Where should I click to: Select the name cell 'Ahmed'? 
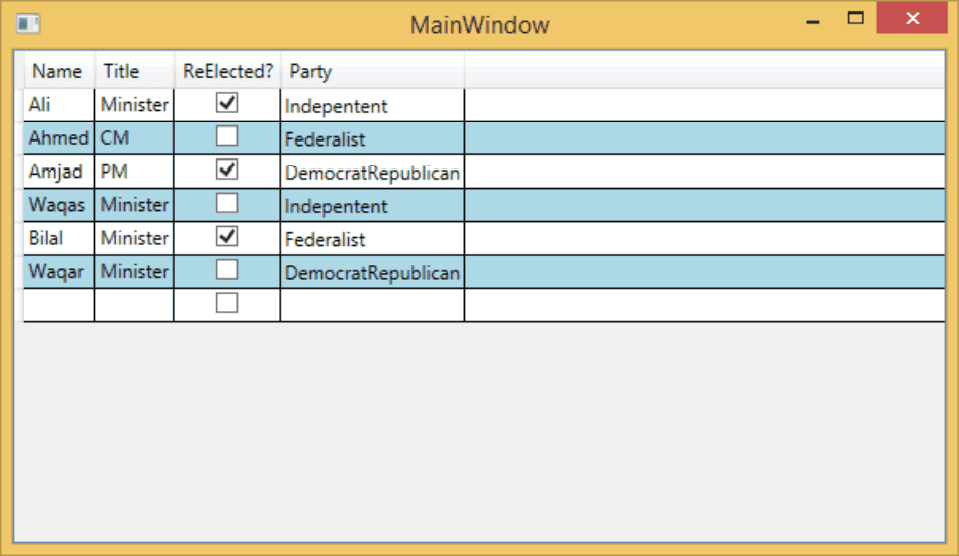(59, 138)
